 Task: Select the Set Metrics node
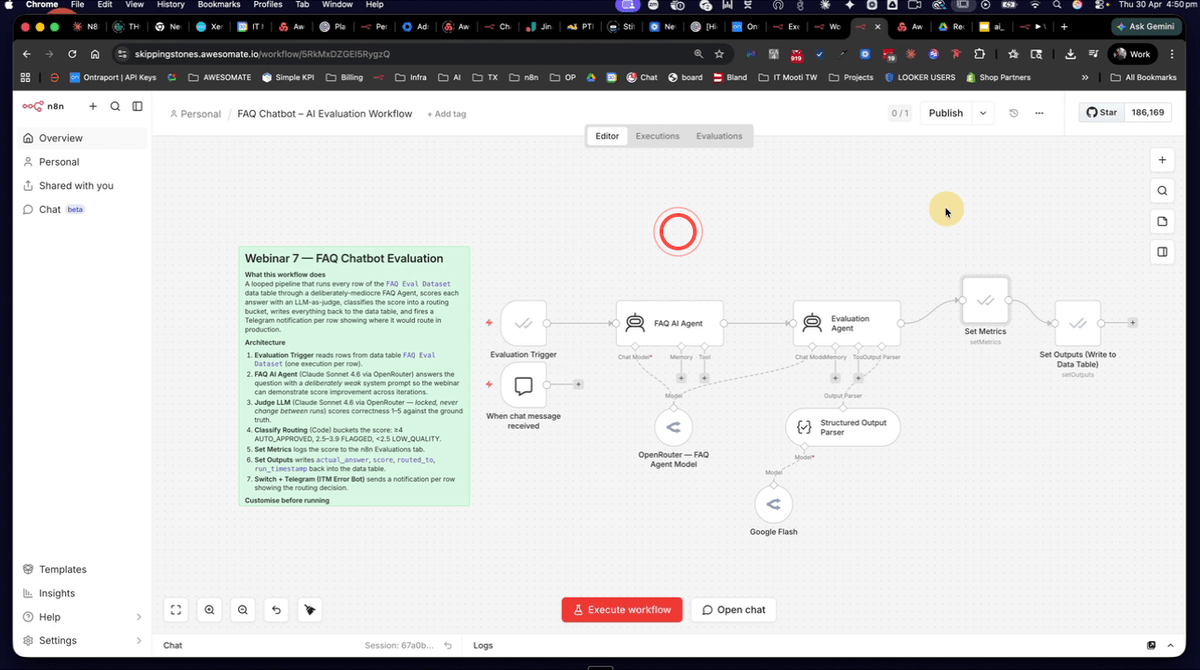(x=985, y=300)
